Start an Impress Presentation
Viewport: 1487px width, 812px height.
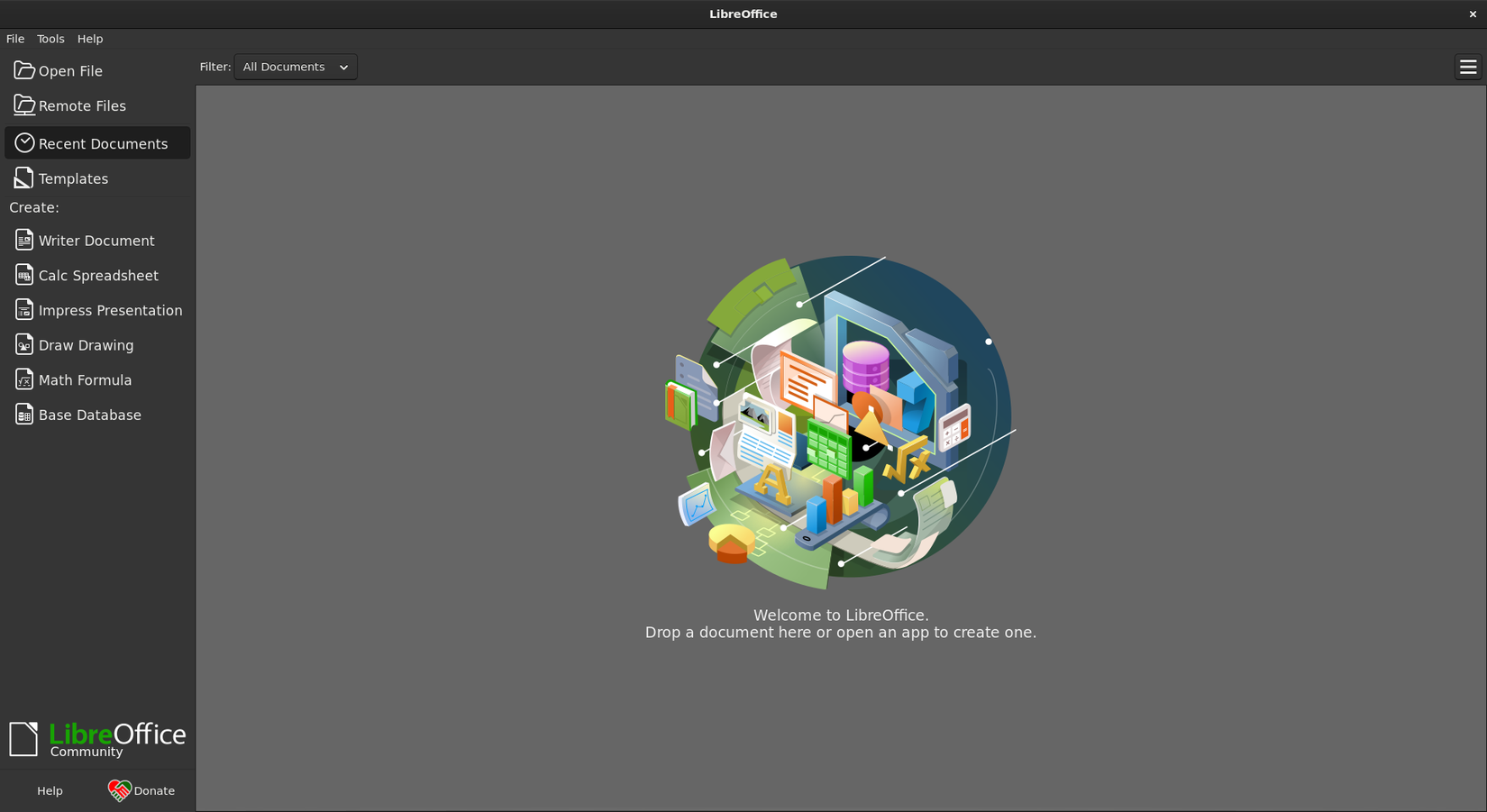pyautogui.click(x=110, y=309)
